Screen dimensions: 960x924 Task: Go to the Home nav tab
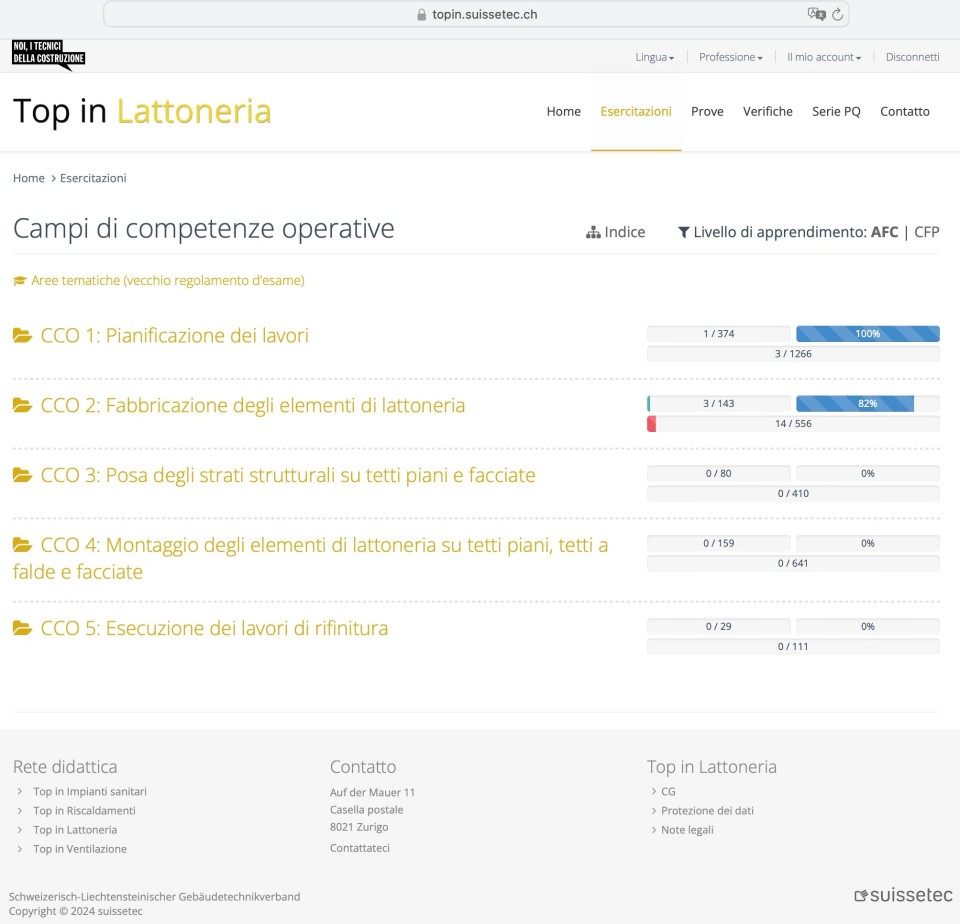click(x=563, y=111)
